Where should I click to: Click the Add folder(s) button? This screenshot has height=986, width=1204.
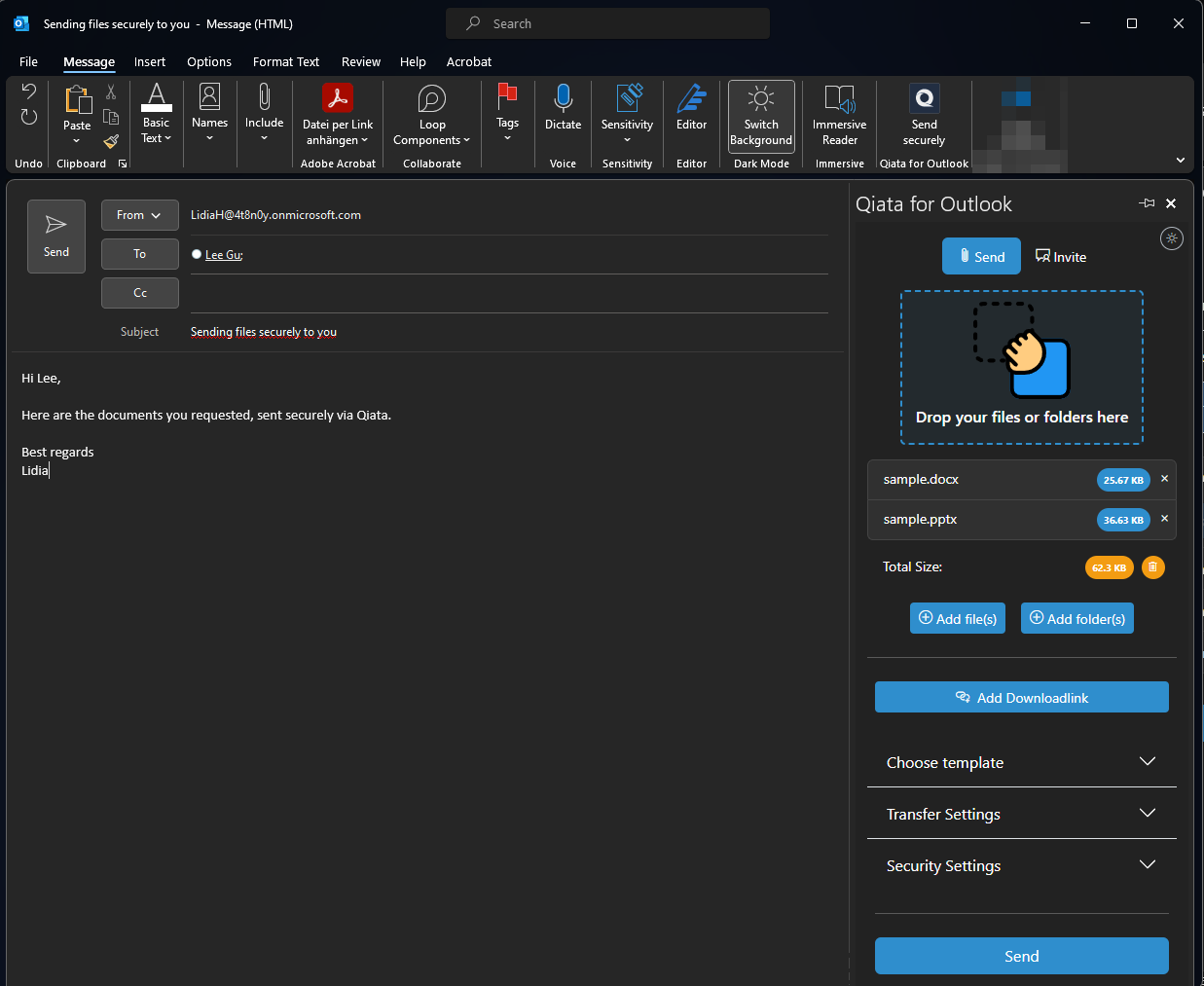coord(1076,619)
